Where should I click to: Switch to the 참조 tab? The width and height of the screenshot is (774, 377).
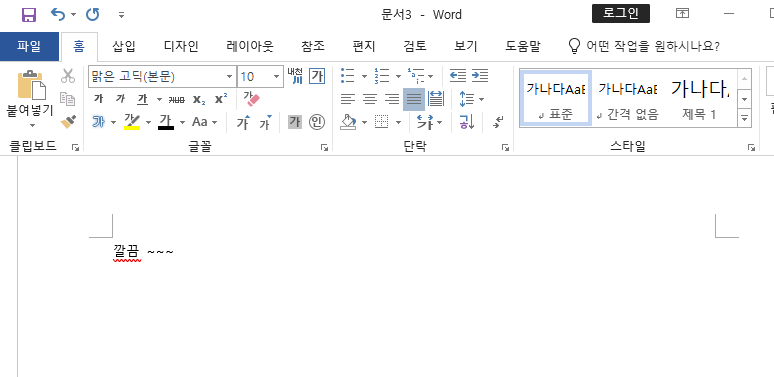(x=313, y=46)
